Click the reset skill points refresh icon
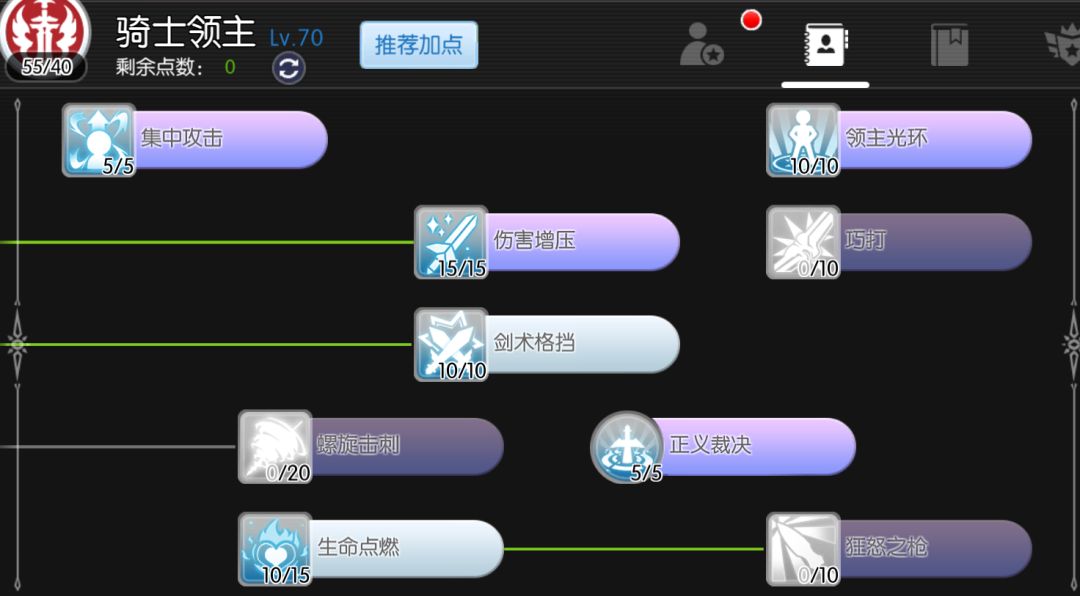Image resolution: width=1080 pixels, height=596 pixels. [289, 68]
